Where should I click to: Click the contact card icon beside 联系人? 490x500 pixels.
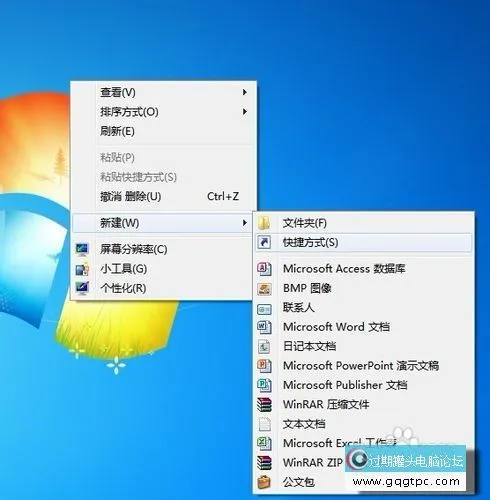(264, 309)
